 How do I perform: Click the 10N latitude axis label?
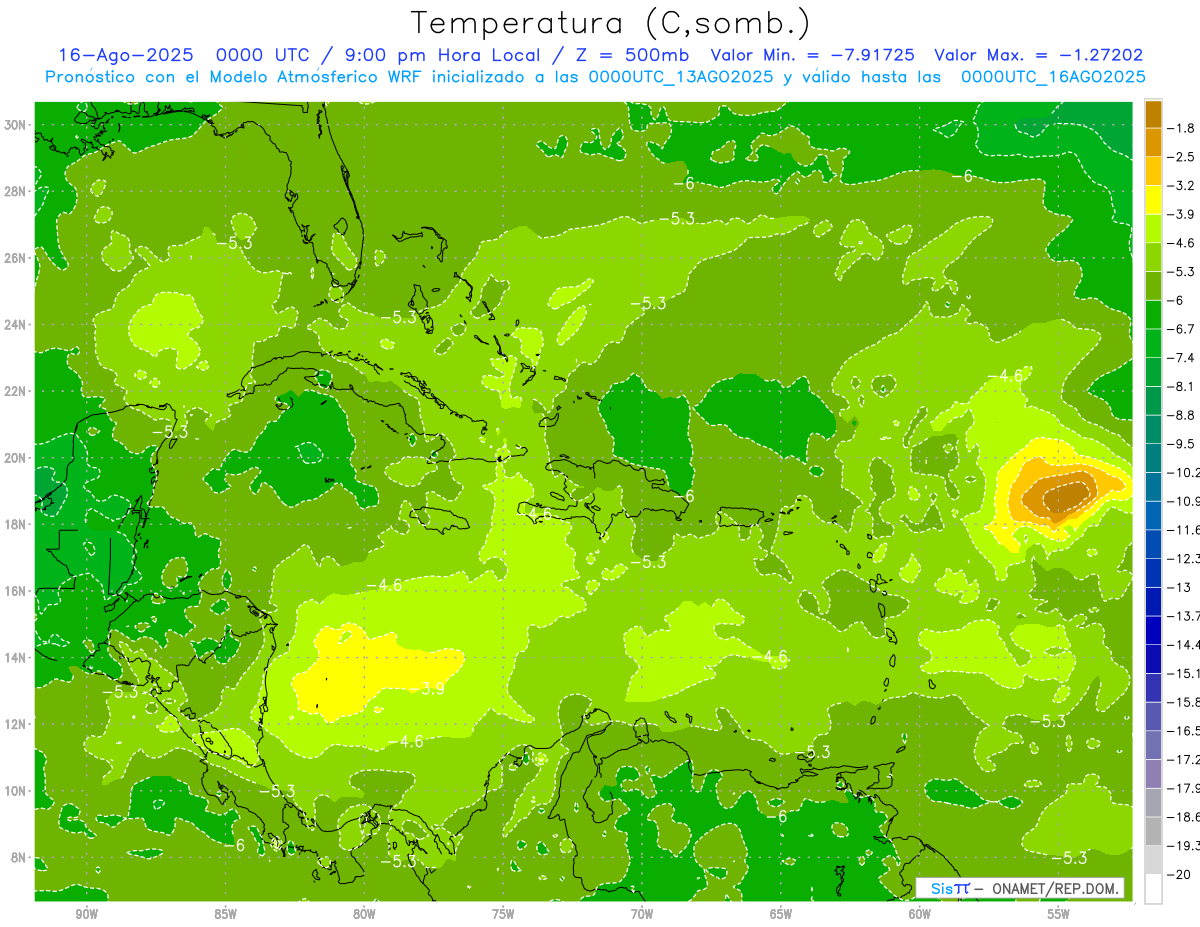17,791
